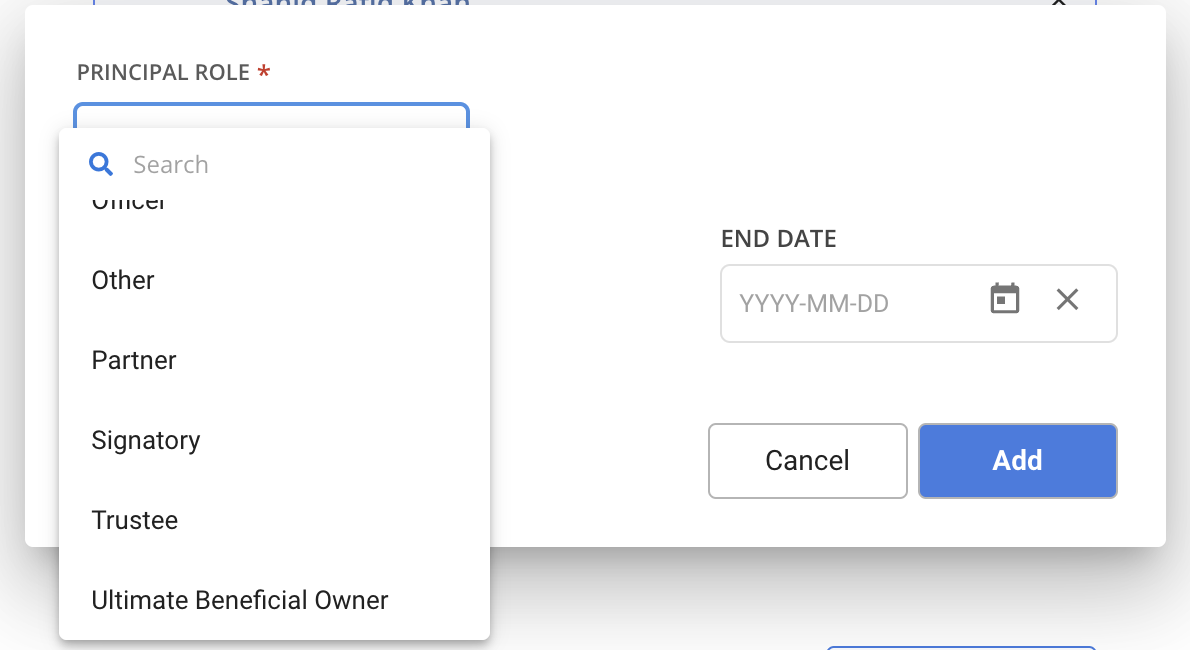
Task: Click the red required asterisk
Action: click(264, 73)
